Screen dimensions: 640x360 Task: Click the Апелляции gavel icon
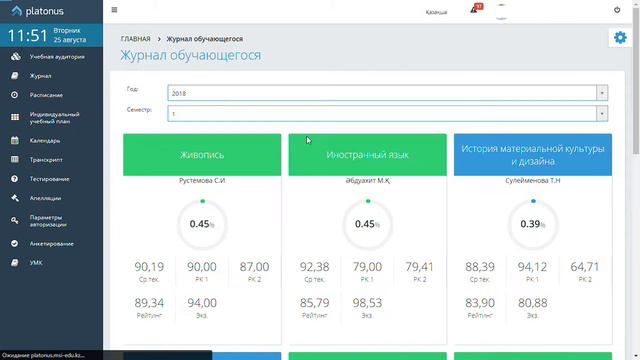point(15,198)
